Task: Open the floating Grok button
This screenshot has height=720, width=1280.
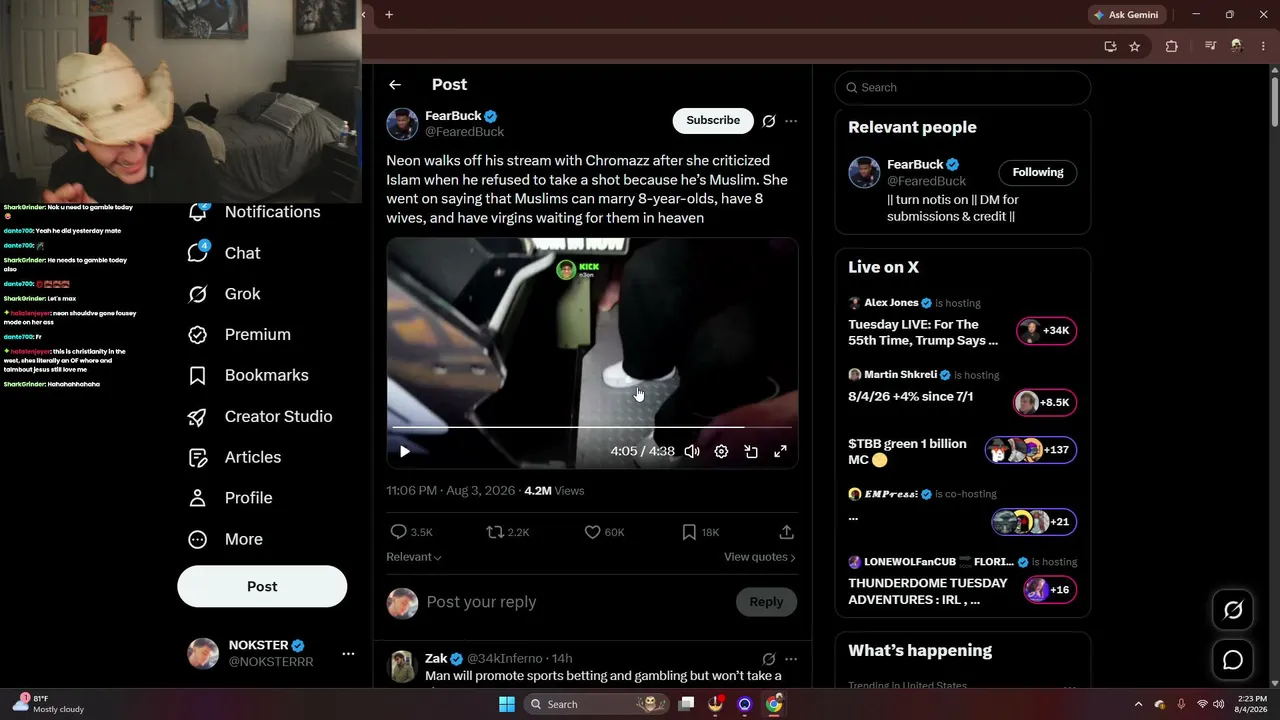Action: 1233,610
